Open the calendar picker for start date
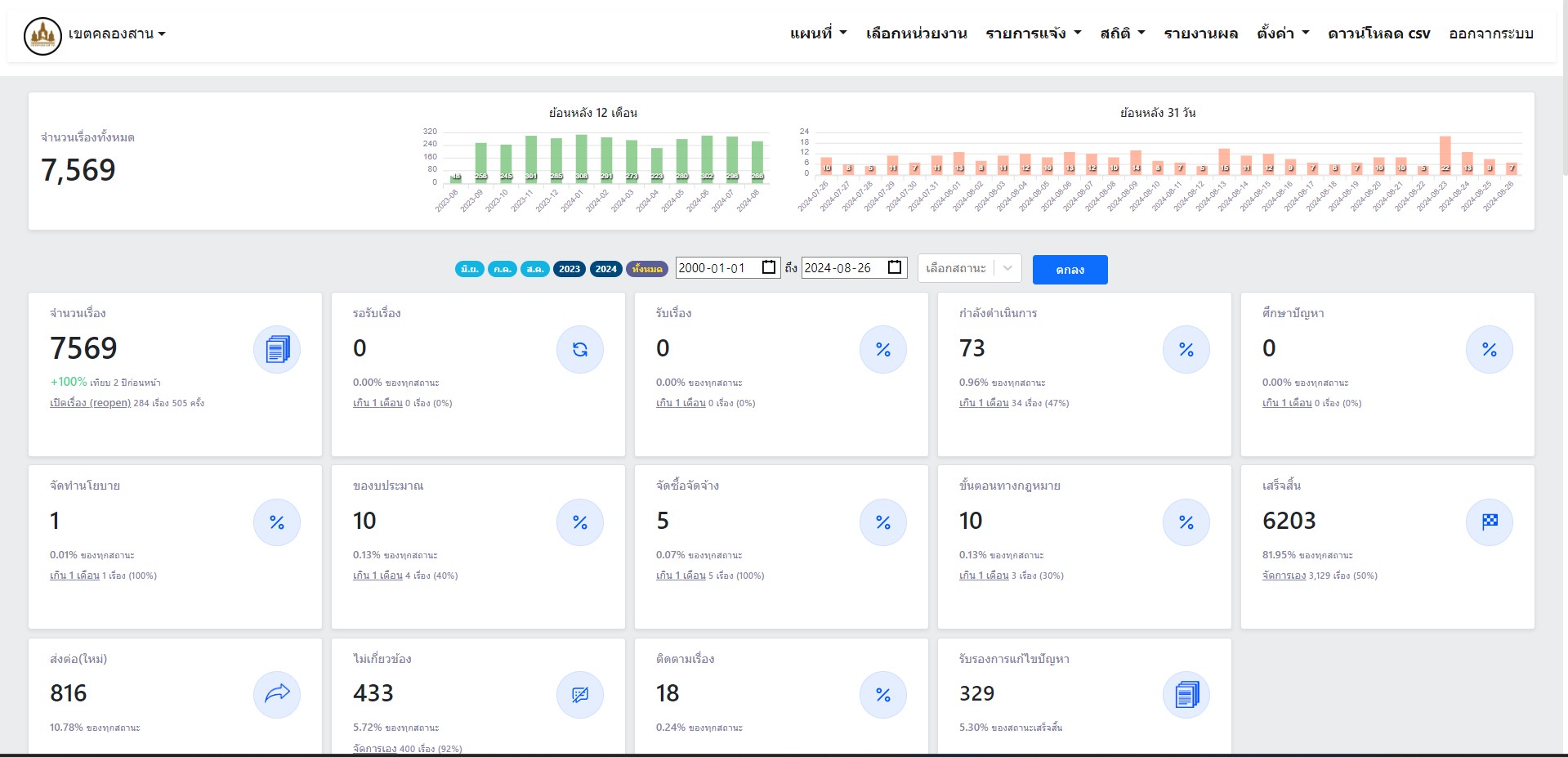The image size is (1568, 757). coord(769,267)
